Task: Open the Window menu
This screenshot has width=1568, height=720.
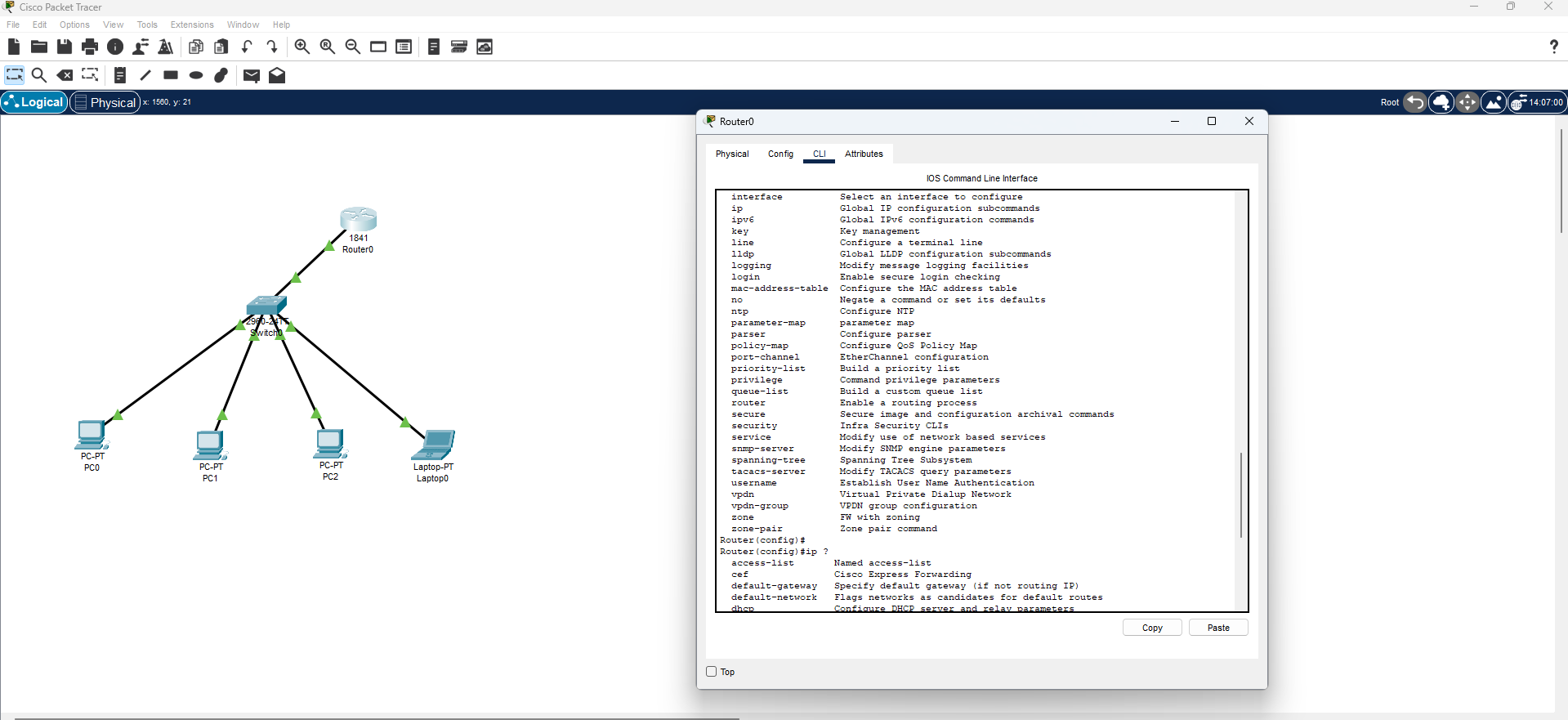Action: click(x=243, y=25)
